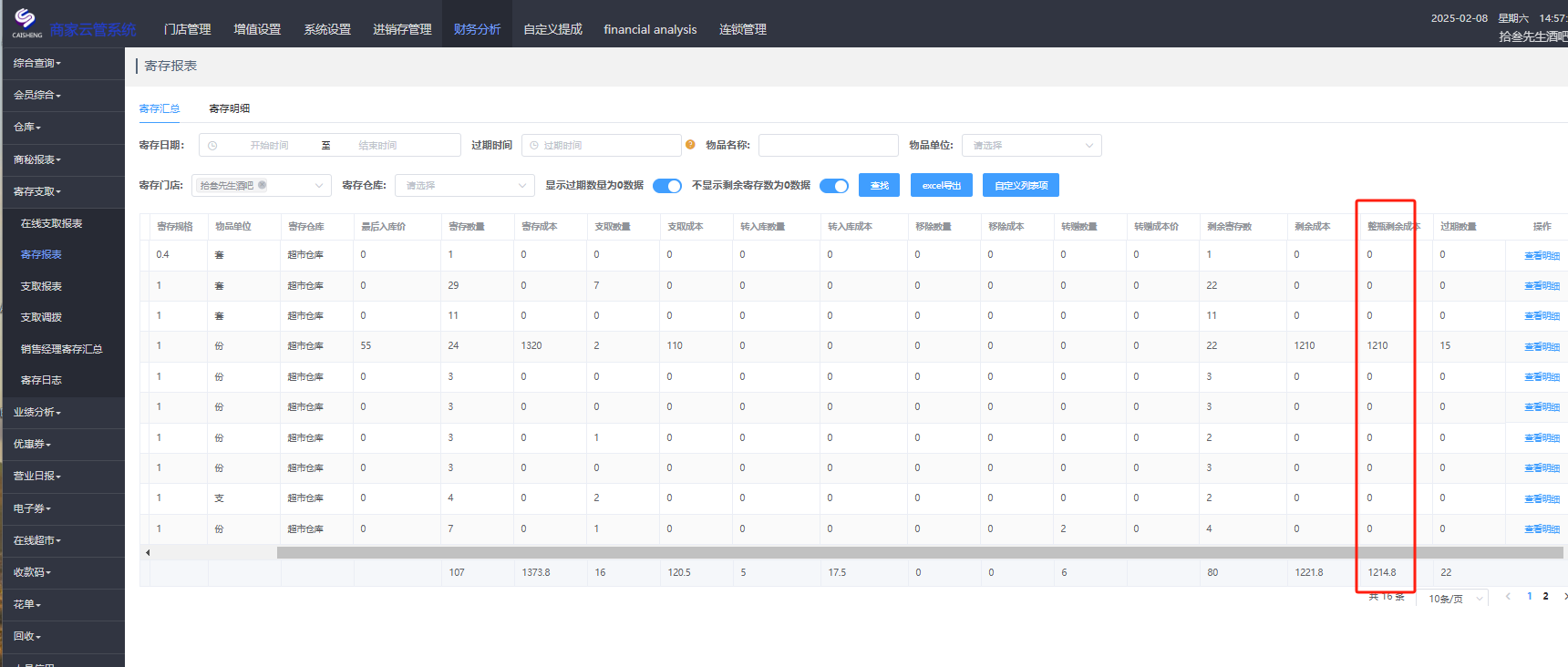
Task: Open 财务分析 top menu
Action: coord(477,29)
